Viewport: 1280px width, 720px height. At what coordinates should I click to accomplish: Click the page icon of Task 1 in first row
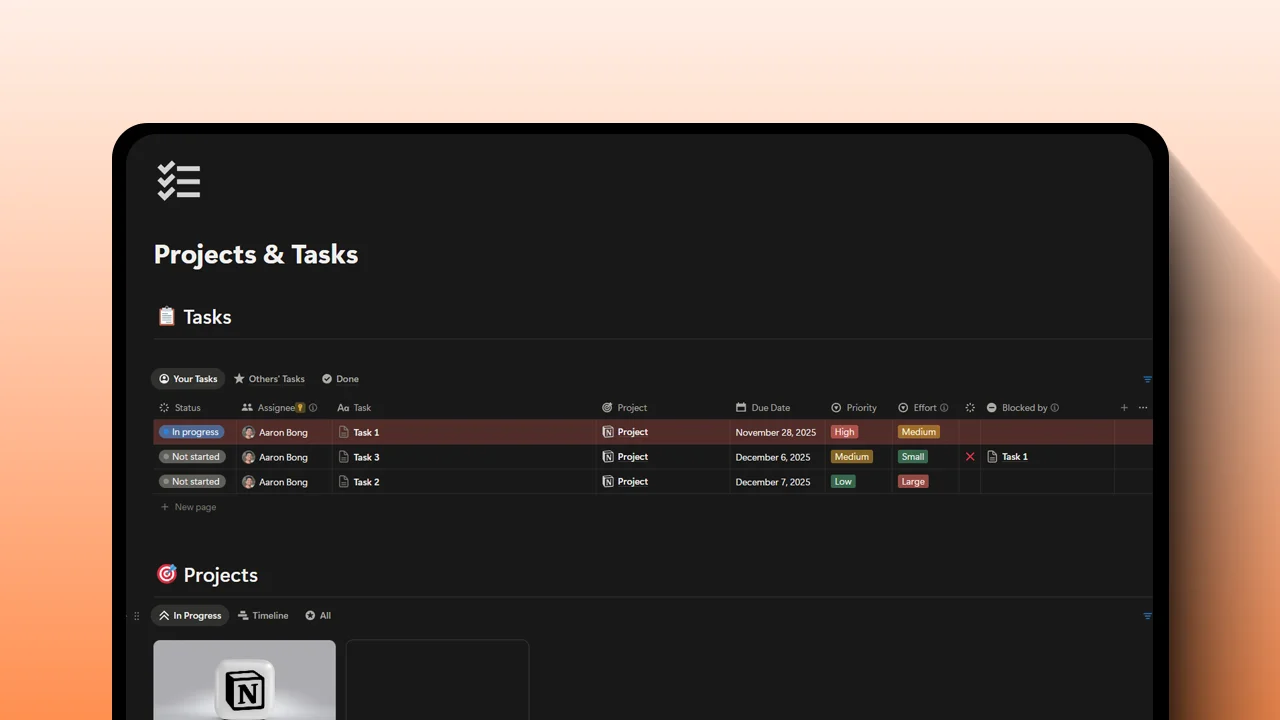click(344, 432)
